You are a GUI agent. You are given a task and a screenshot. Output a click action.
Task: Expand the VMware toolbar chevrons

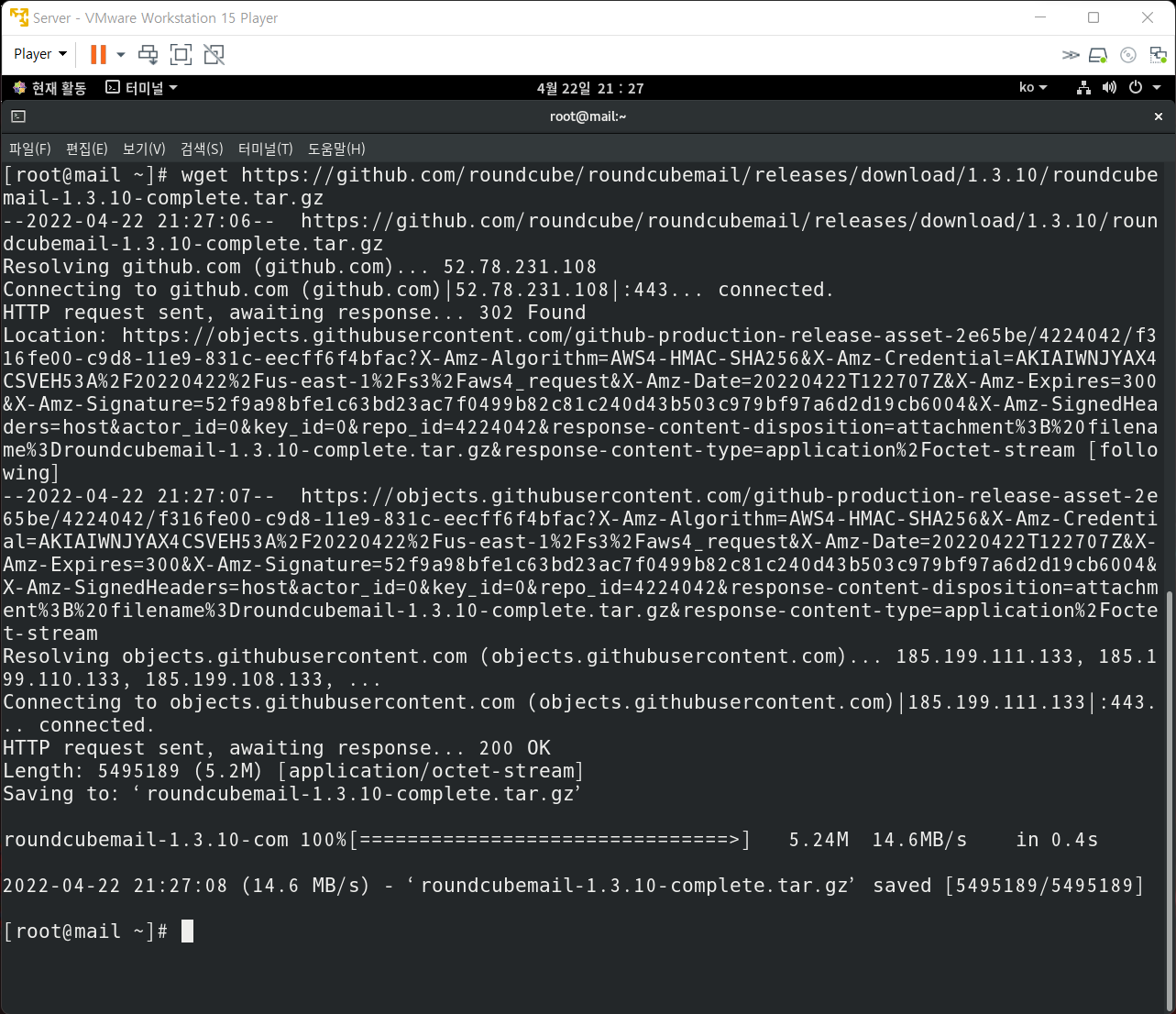pos(1071,55)
